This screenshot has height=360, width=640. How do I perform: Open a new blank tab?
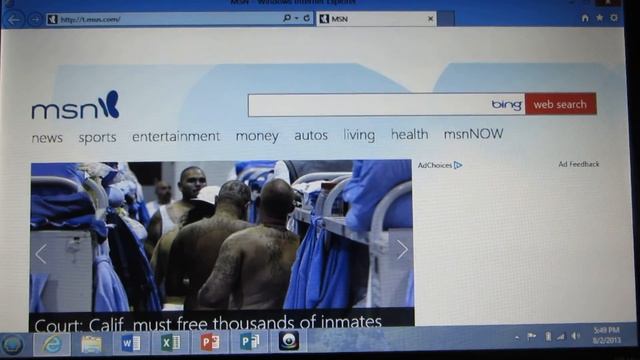445,19
